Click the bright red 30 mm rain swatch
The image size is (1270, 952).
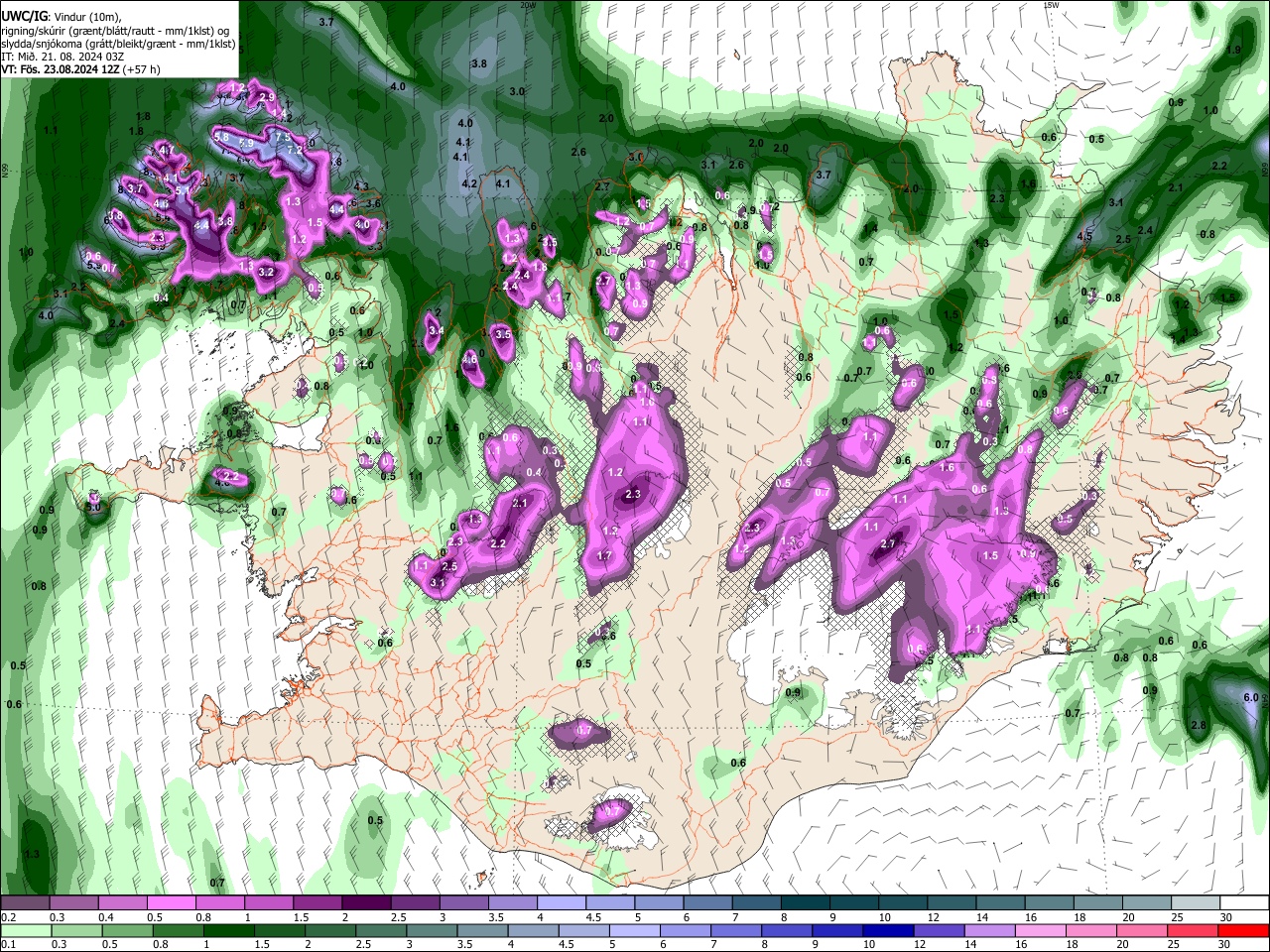[1244, 930]
